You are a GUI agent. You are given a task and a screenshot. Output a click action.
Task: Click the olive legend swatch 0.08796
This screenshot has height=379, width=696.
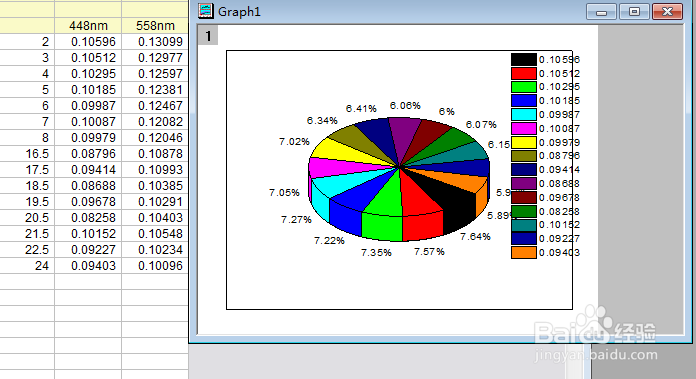(524, 156)
